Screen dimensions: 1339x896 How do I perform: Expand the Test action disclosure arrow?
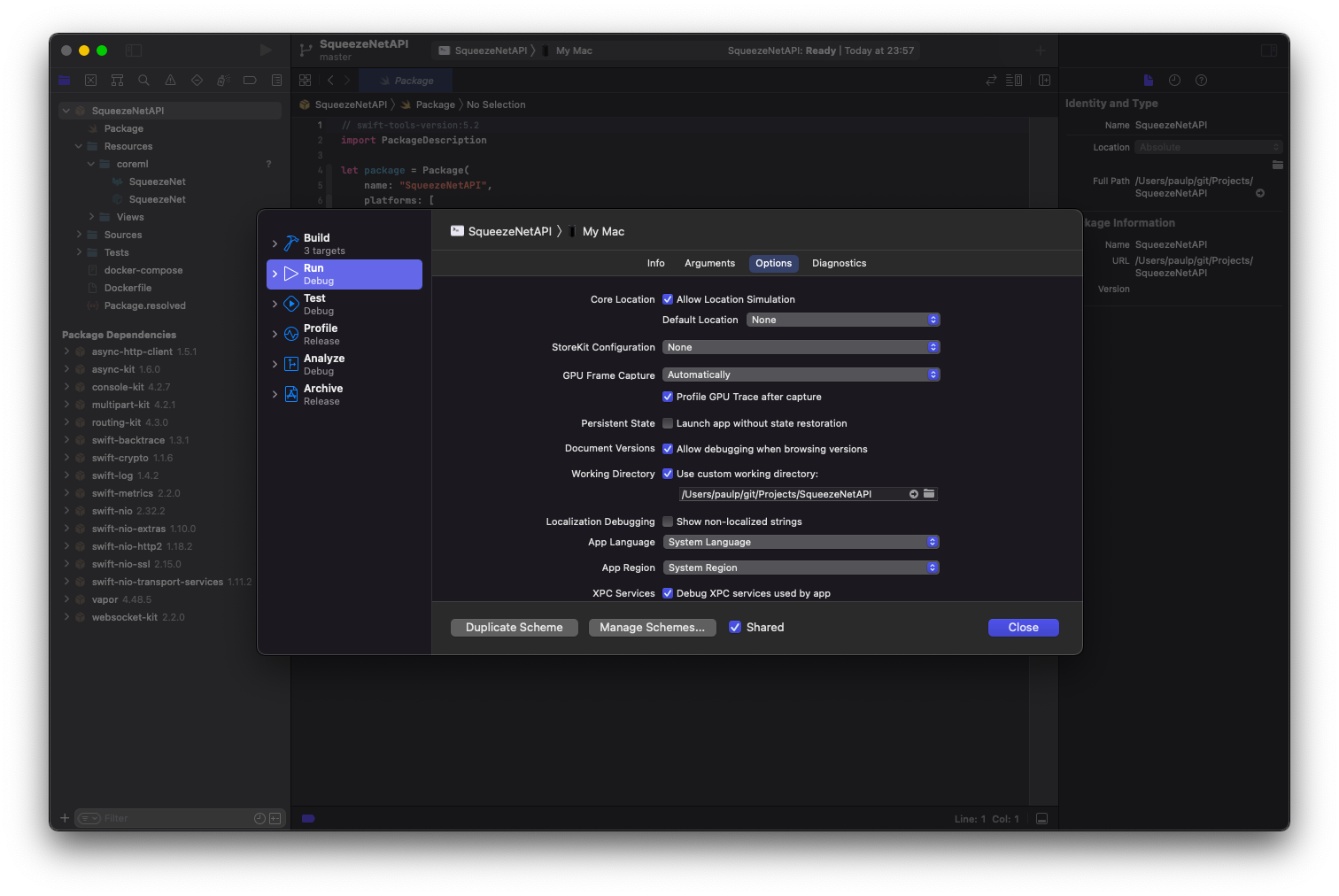point(275,304)
